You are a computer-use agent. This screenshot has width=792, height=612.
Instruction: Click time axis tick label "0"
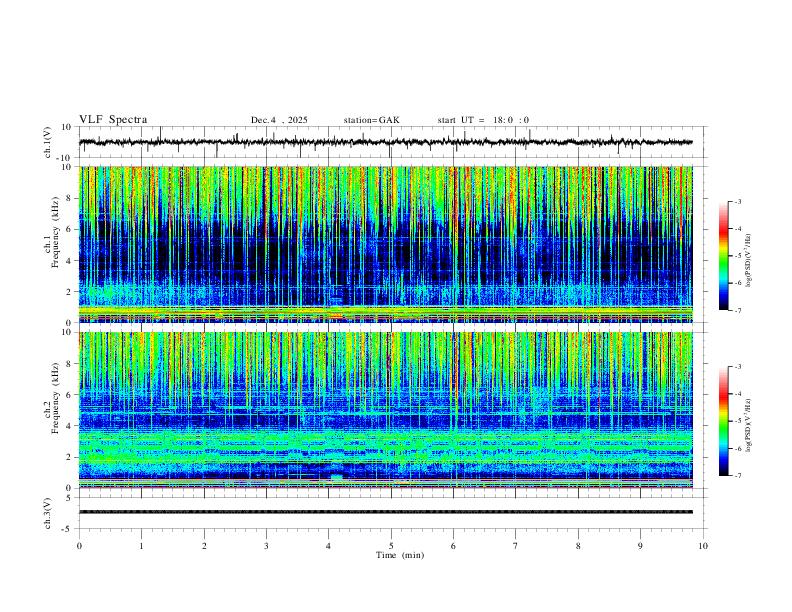tap(79, 546)
